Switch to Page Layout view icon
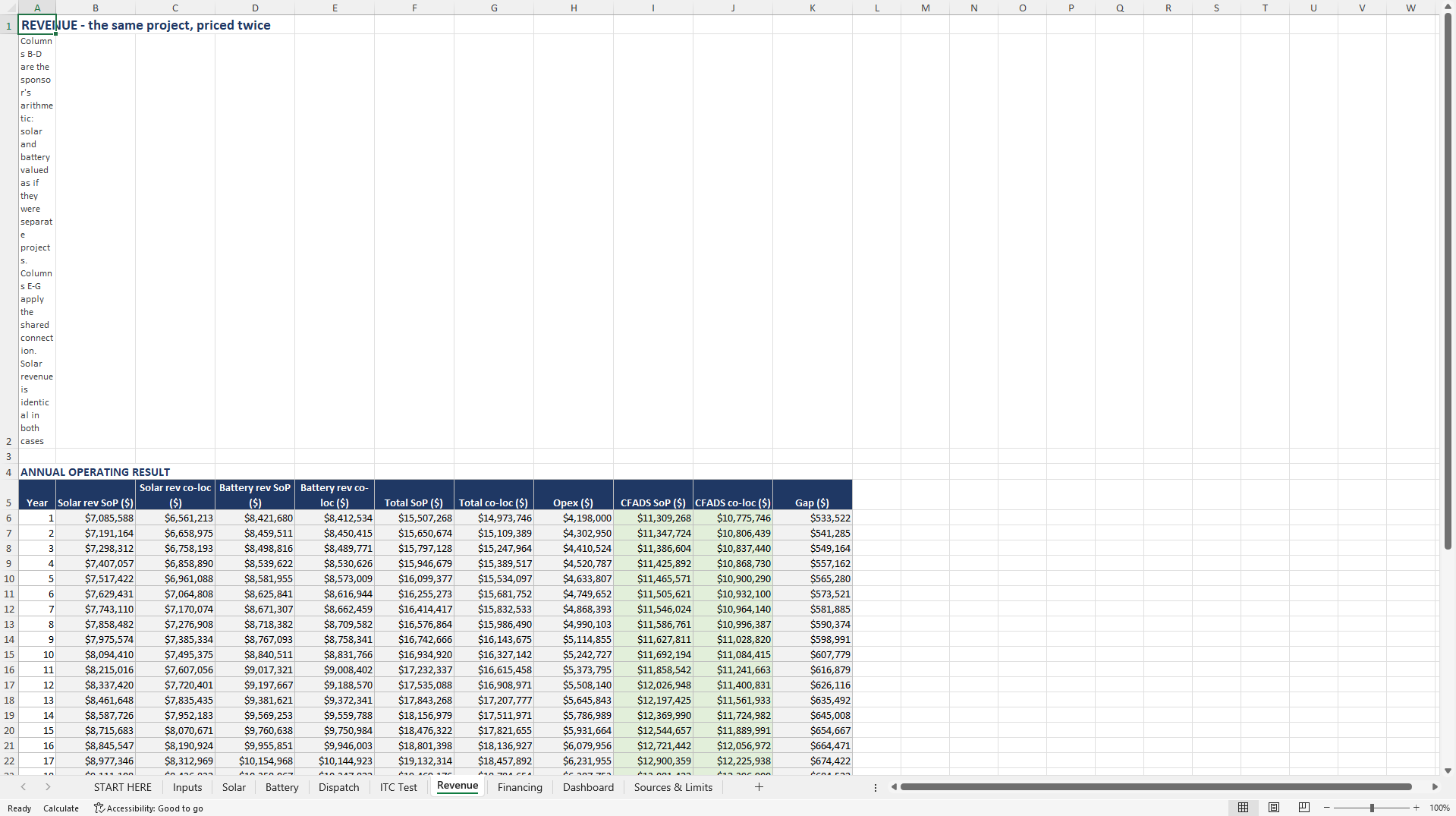The width and height of the screenshot is (1456, 816). pos(1274,808)
